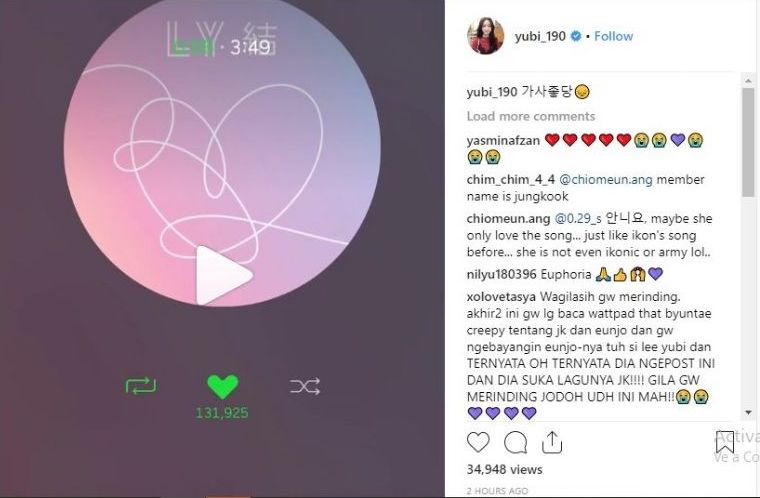Open the @chiomeun.ang mention link
Viewport: 760px width, 498px height.
[606, 179]
